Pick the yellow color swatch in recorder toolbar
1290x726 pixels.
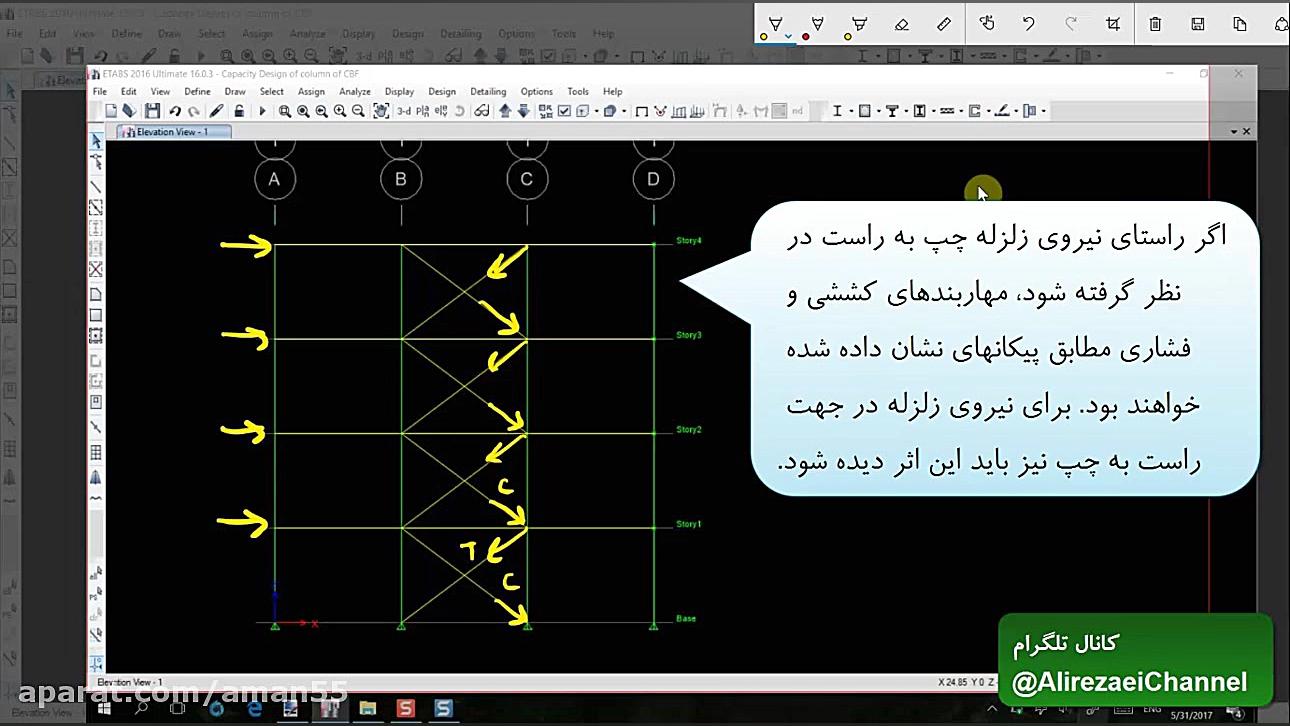tap(763, 37)
